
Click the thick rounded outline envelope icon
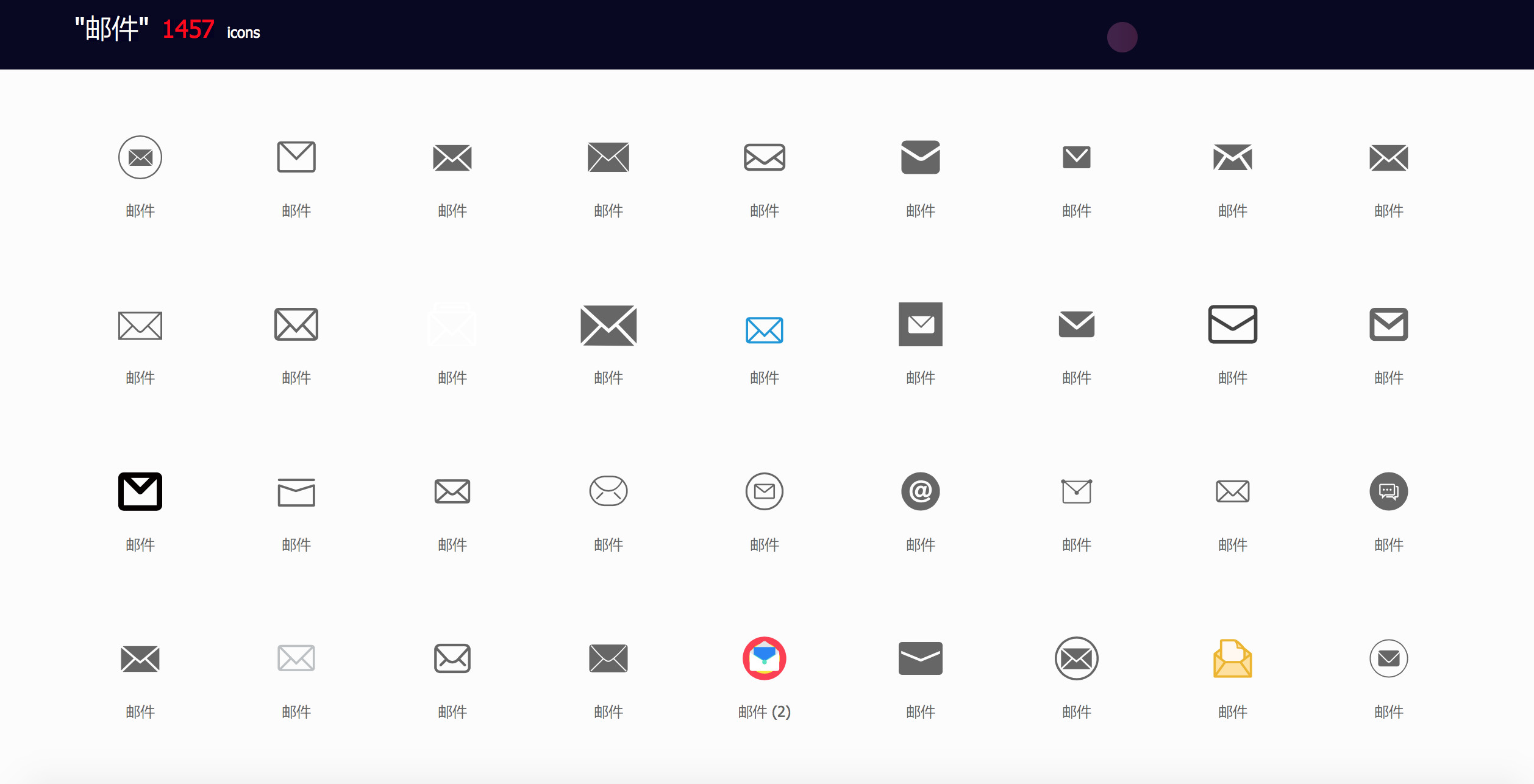coord(1232,324)
